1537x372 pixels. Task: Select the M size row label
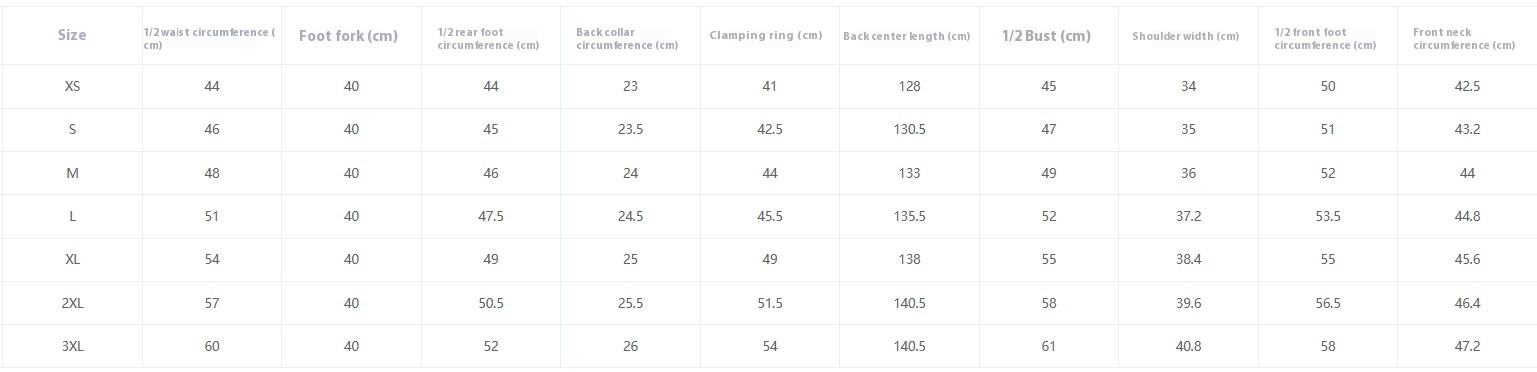(72, 173)
